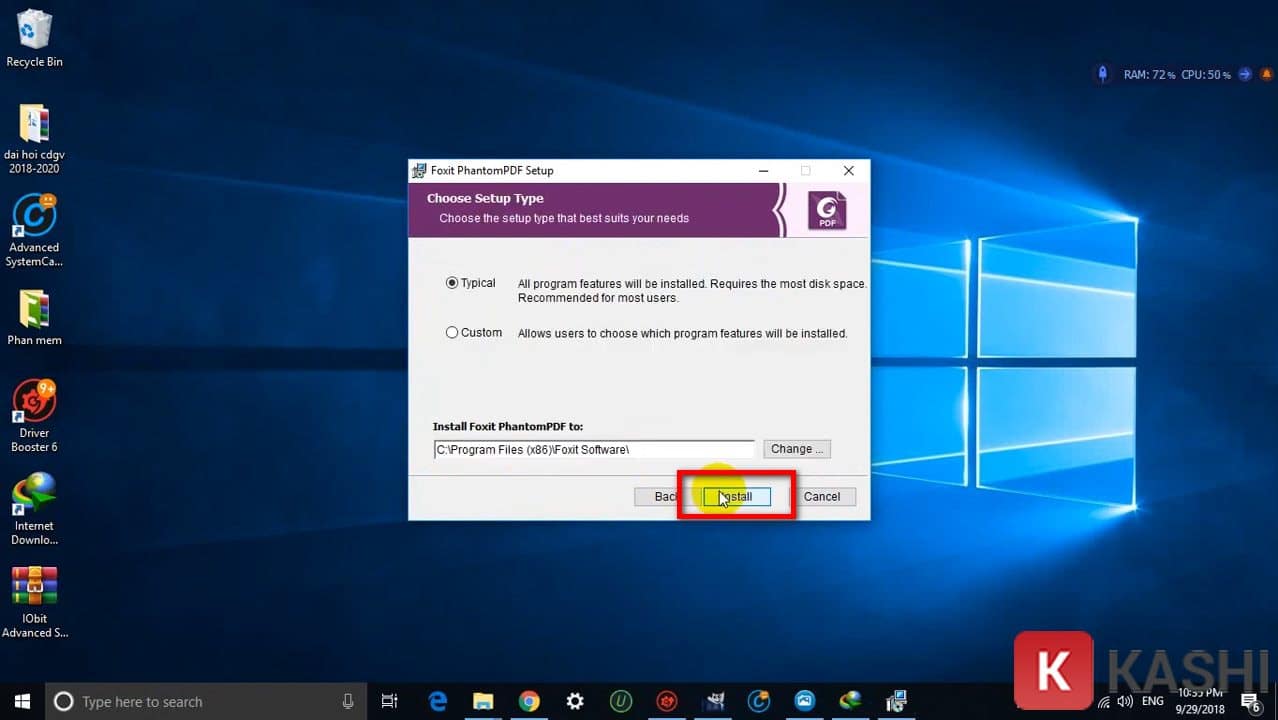
Task: Select the Typical setup radio button
Action: (x=452, y=283)
